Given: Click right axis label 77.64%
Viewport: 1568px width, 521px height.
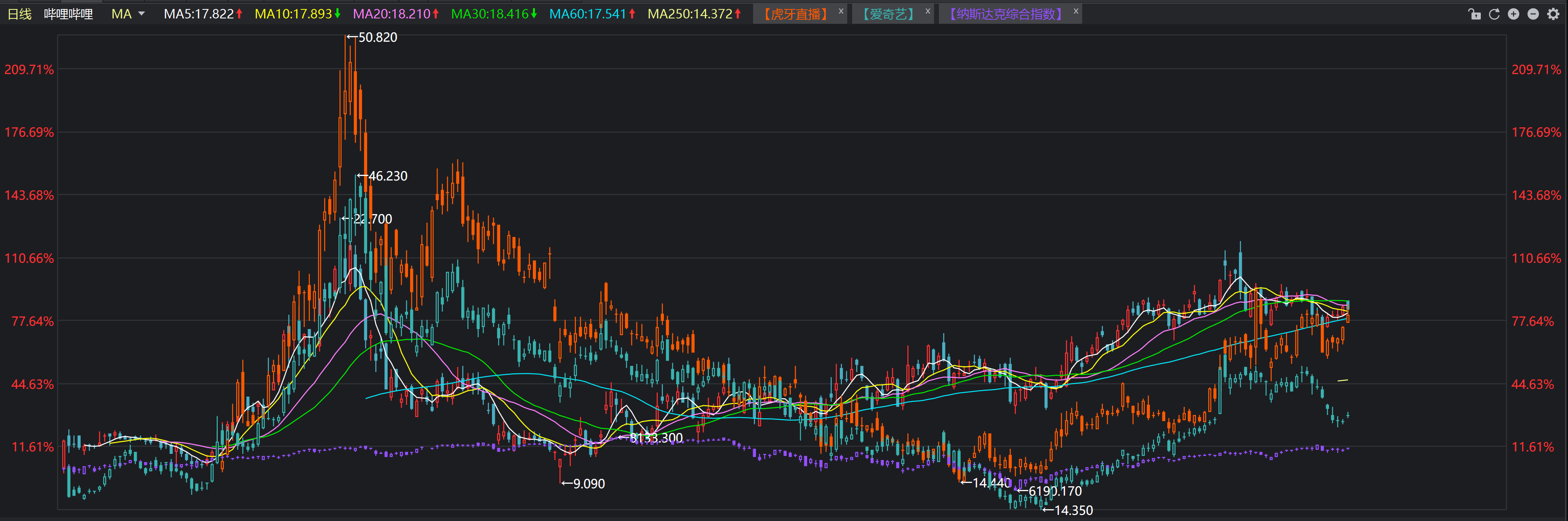Looking at the screenshot, I should (x=1533, y=321).
